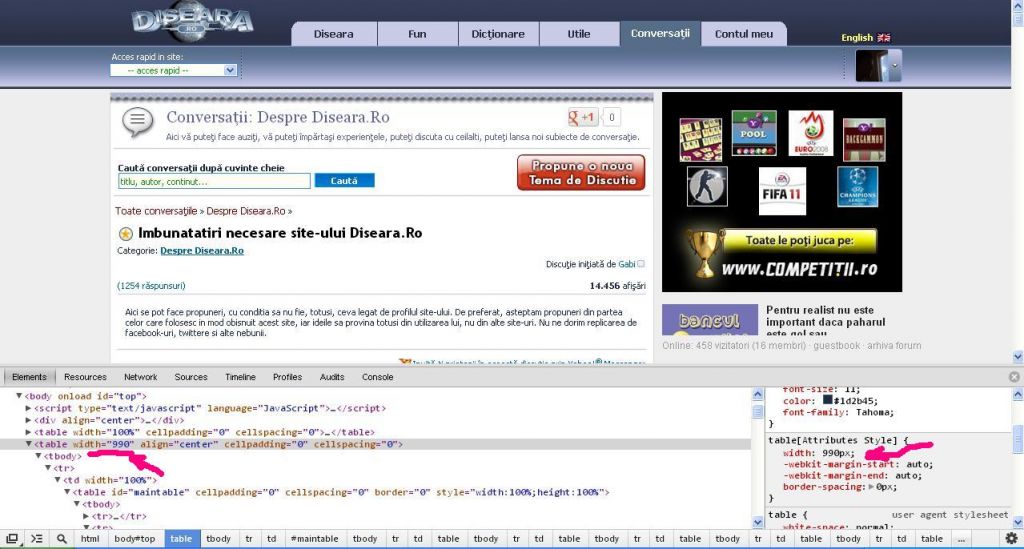Select 'body#top' in the breadcrumb bar
This screenshot has width=1024, height=549.
tap(135, 539)
